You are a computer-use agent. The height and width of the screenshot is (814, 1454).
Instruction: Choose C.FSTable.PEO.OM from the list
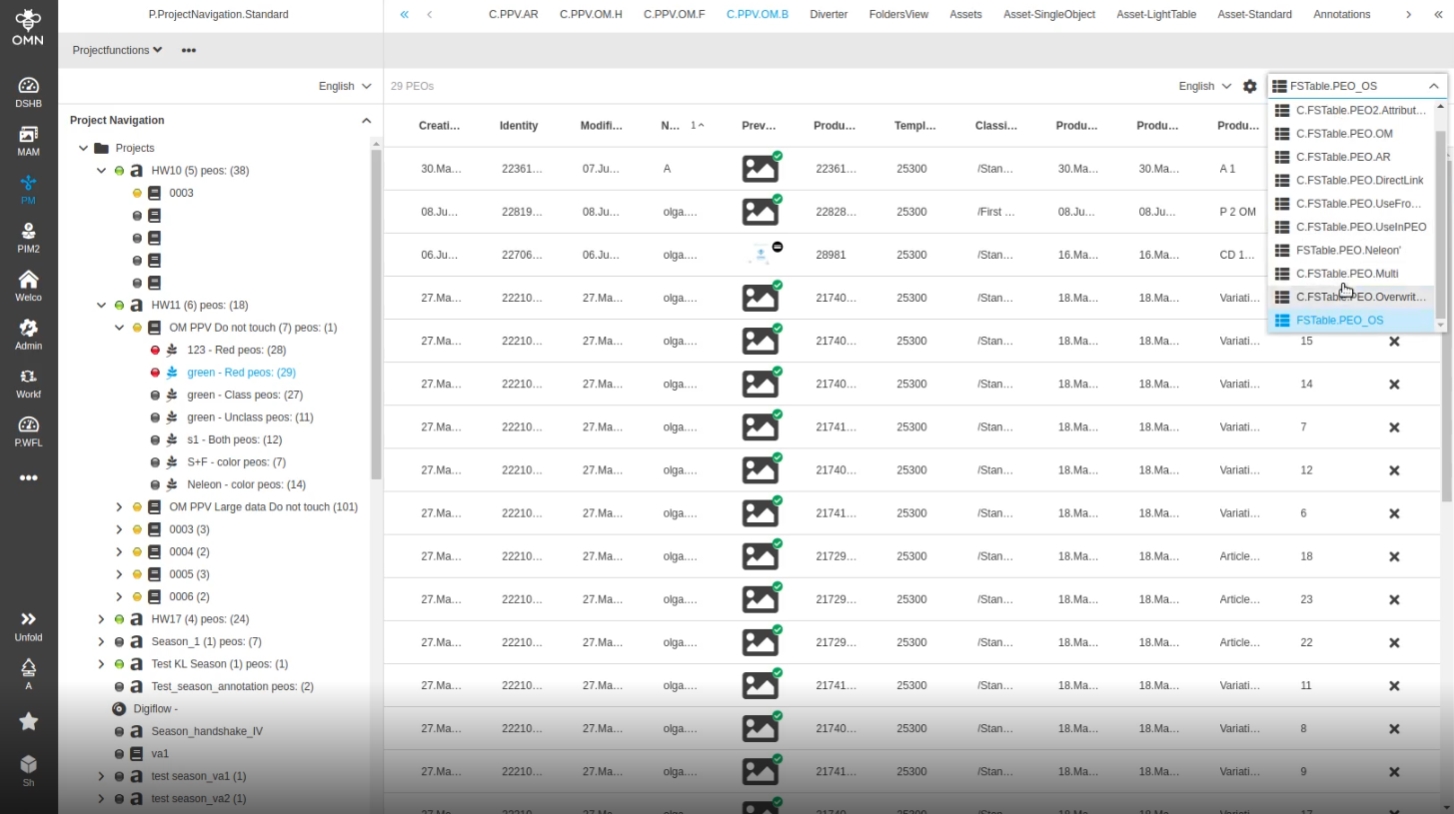tap(1352, 133)
